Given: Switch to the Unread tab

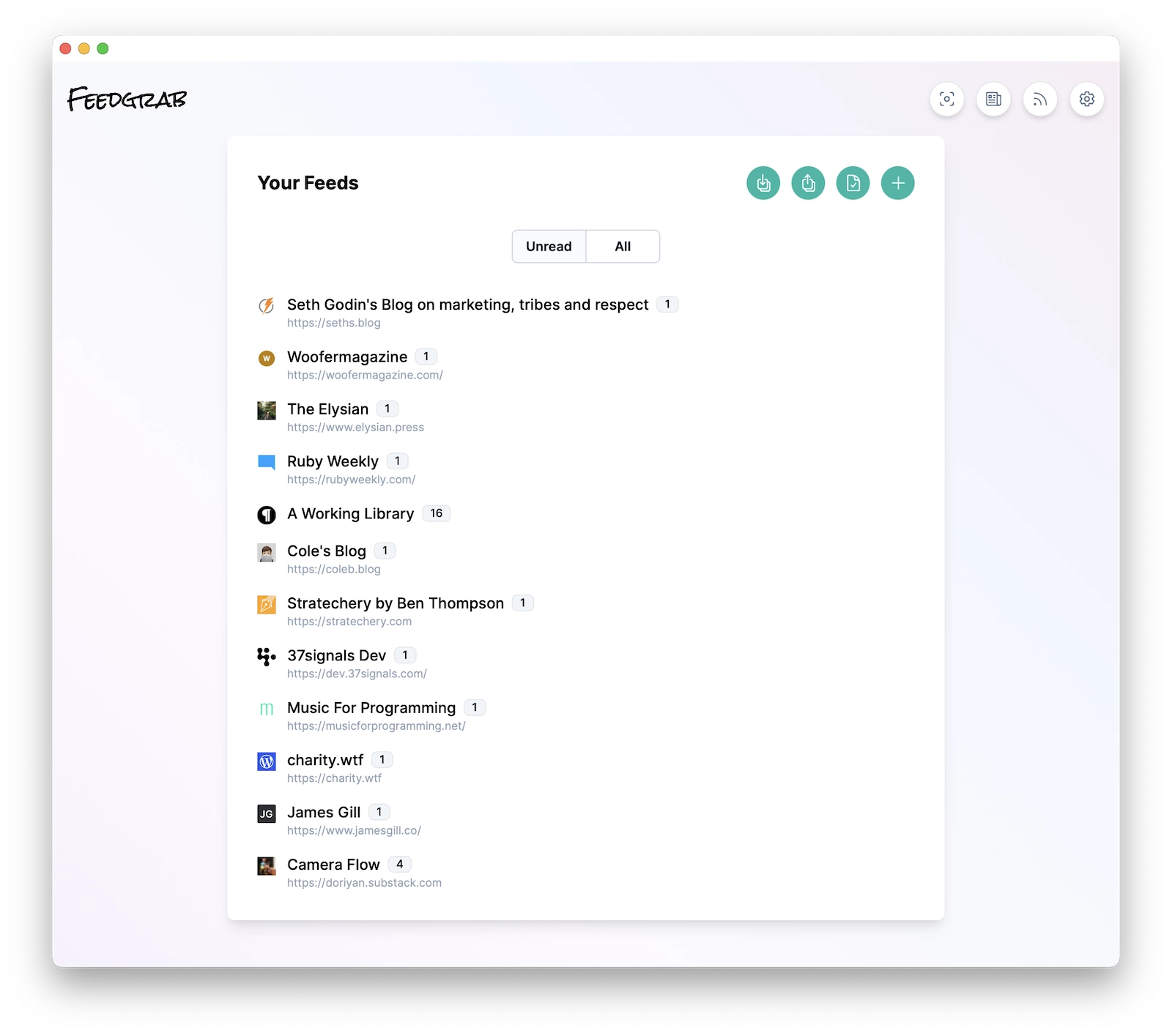Looking at the screenshot, I should coord(548,246).
